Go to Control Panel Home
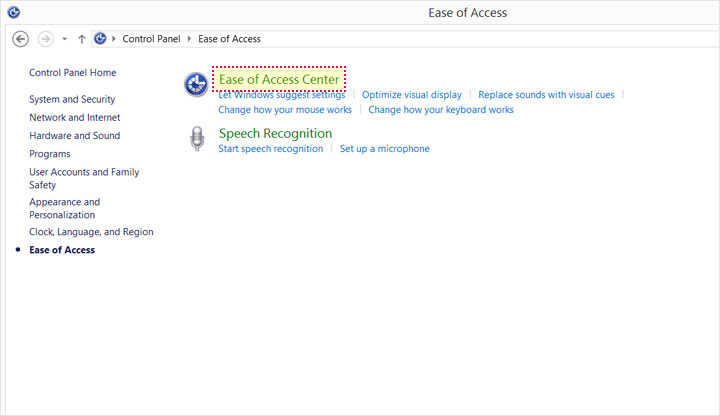 (72, 73)
